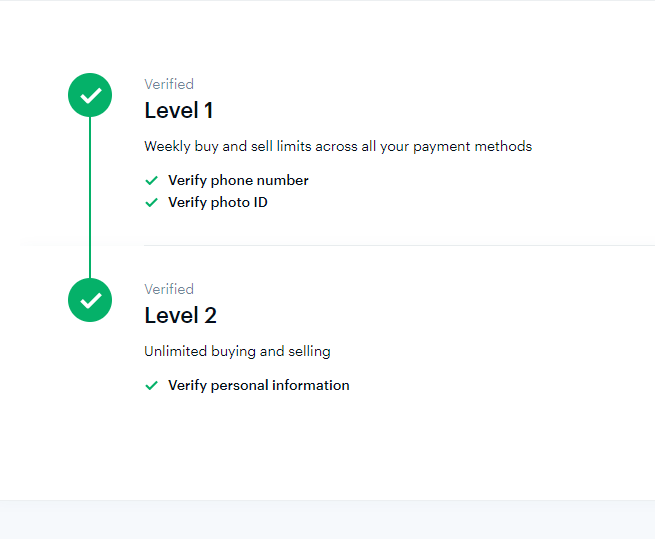The width and height of the screenshot is (655, 539).
Task: Click the check icon beside Verify personal information
Action: point(152,386)
